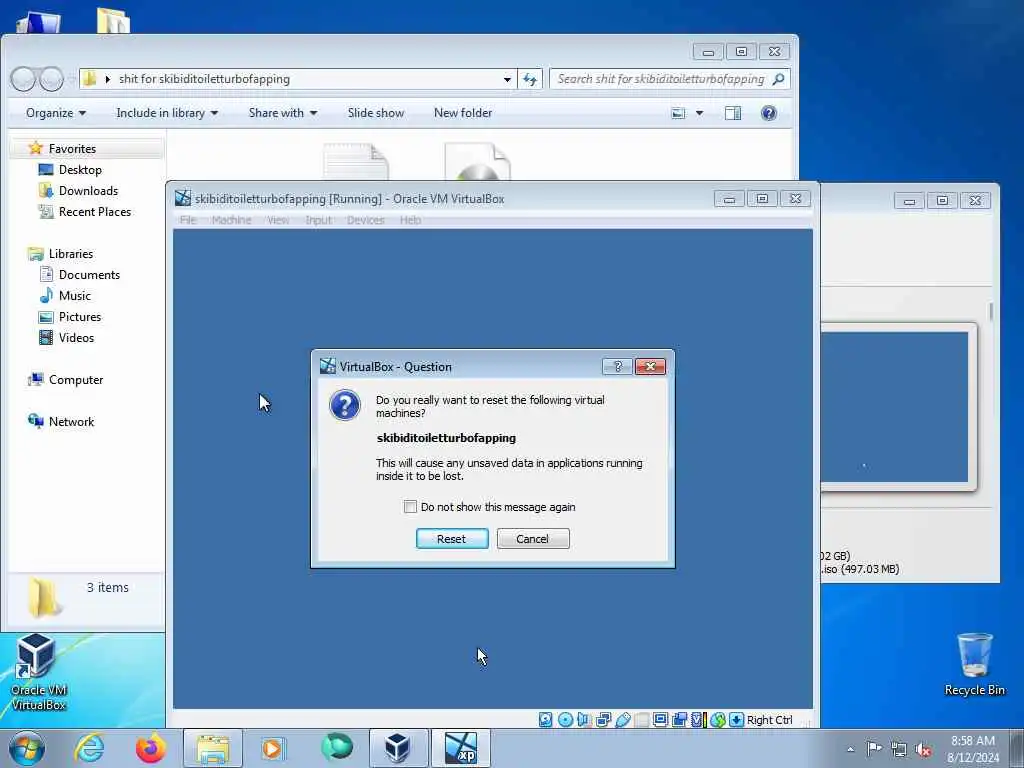1024x768 pixels.
Task: Open the Organize dropdown in Explorer
Action: 56,113
